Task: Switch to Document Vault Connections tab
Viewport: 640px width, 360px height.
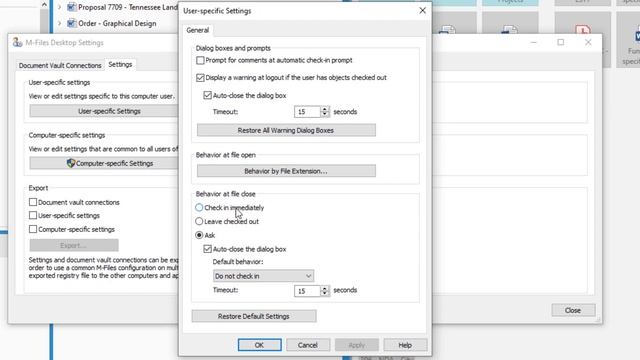Action: click(60, 65)
